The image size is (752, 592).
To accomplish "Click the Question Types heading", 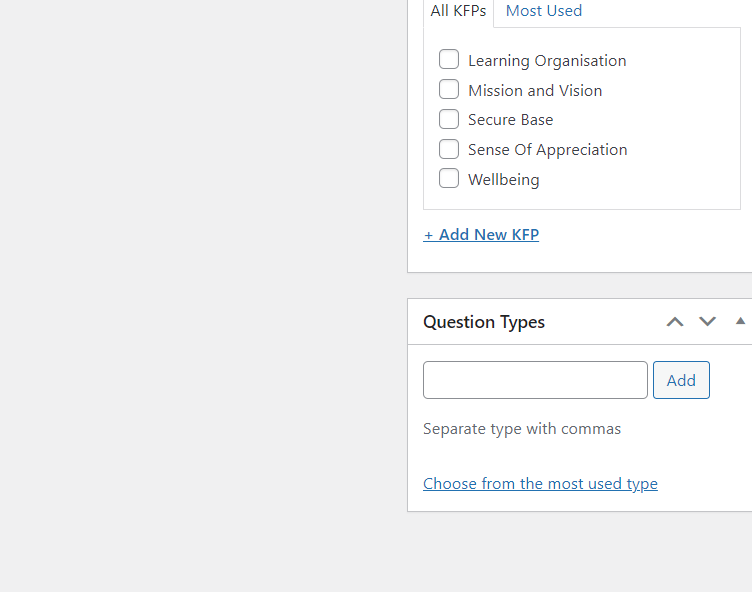I will 484,322.
